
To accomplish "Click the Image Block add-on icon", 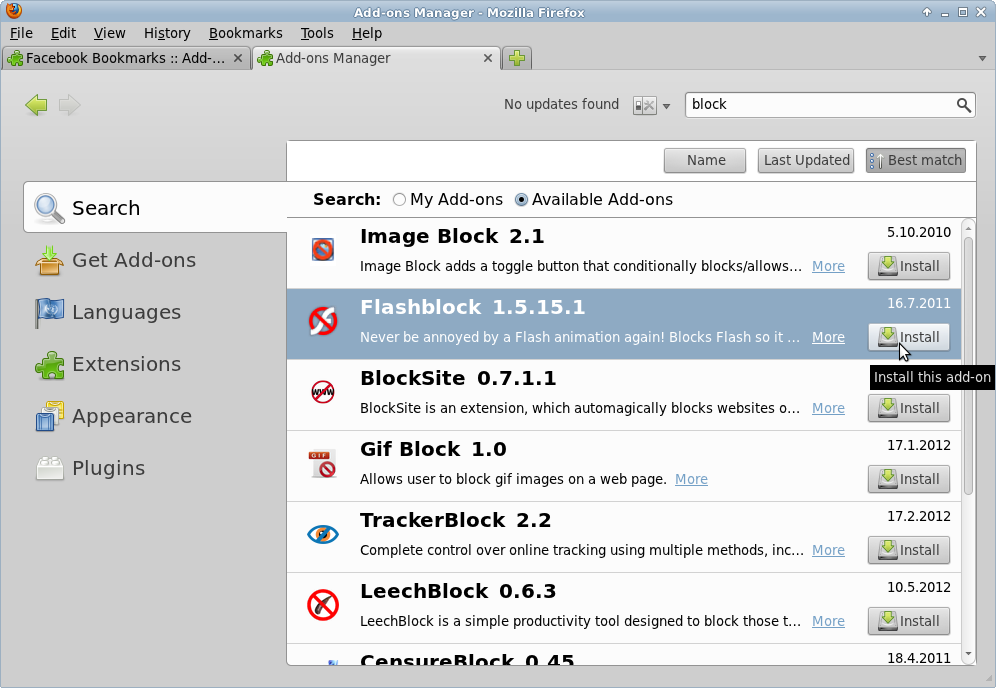I will click(323, 249).
